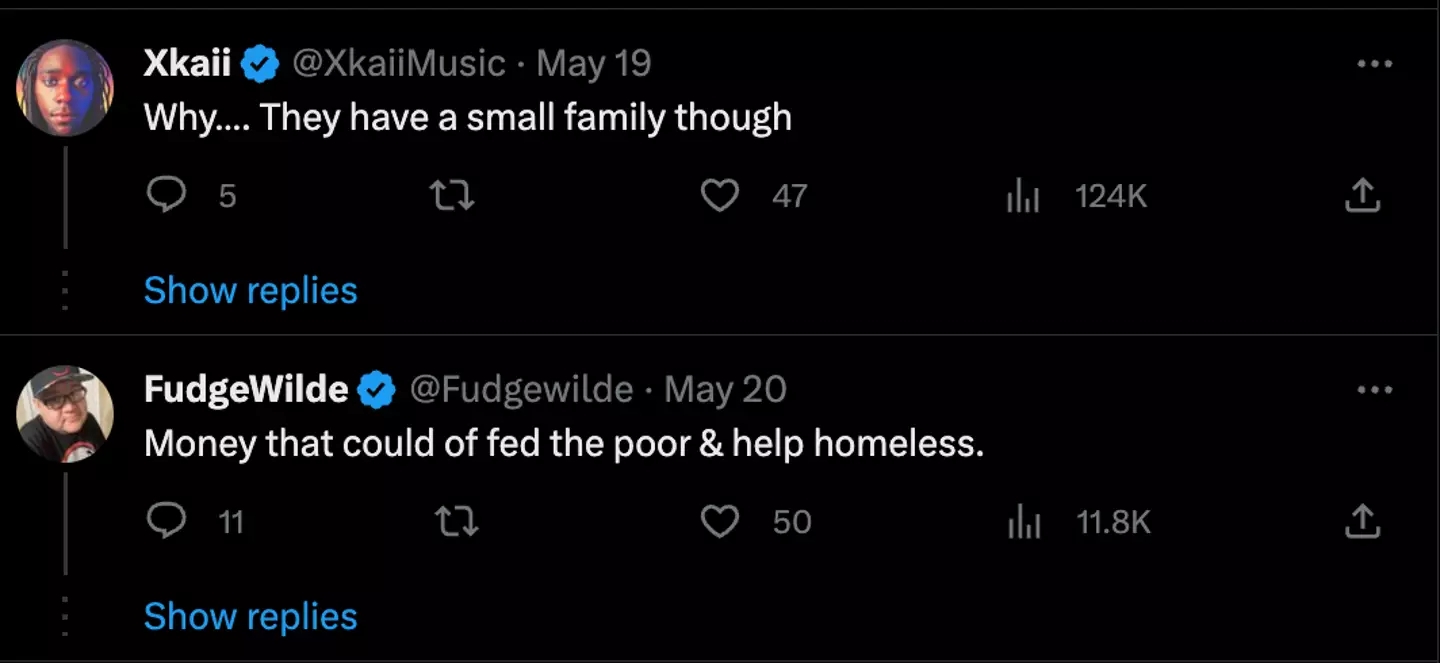This screenshot has width=1440, height=663.
Task: Open more options for FudgeWilde's tweet
Action: point(1374,390)
